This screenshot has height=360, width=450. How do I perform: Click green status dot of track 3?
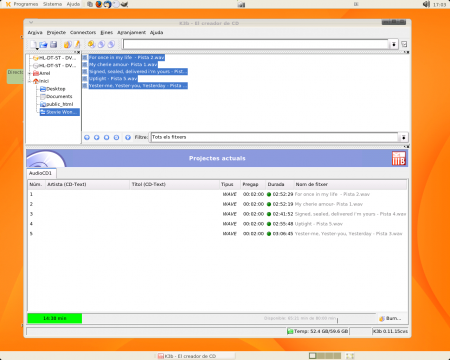click(269, 214)
